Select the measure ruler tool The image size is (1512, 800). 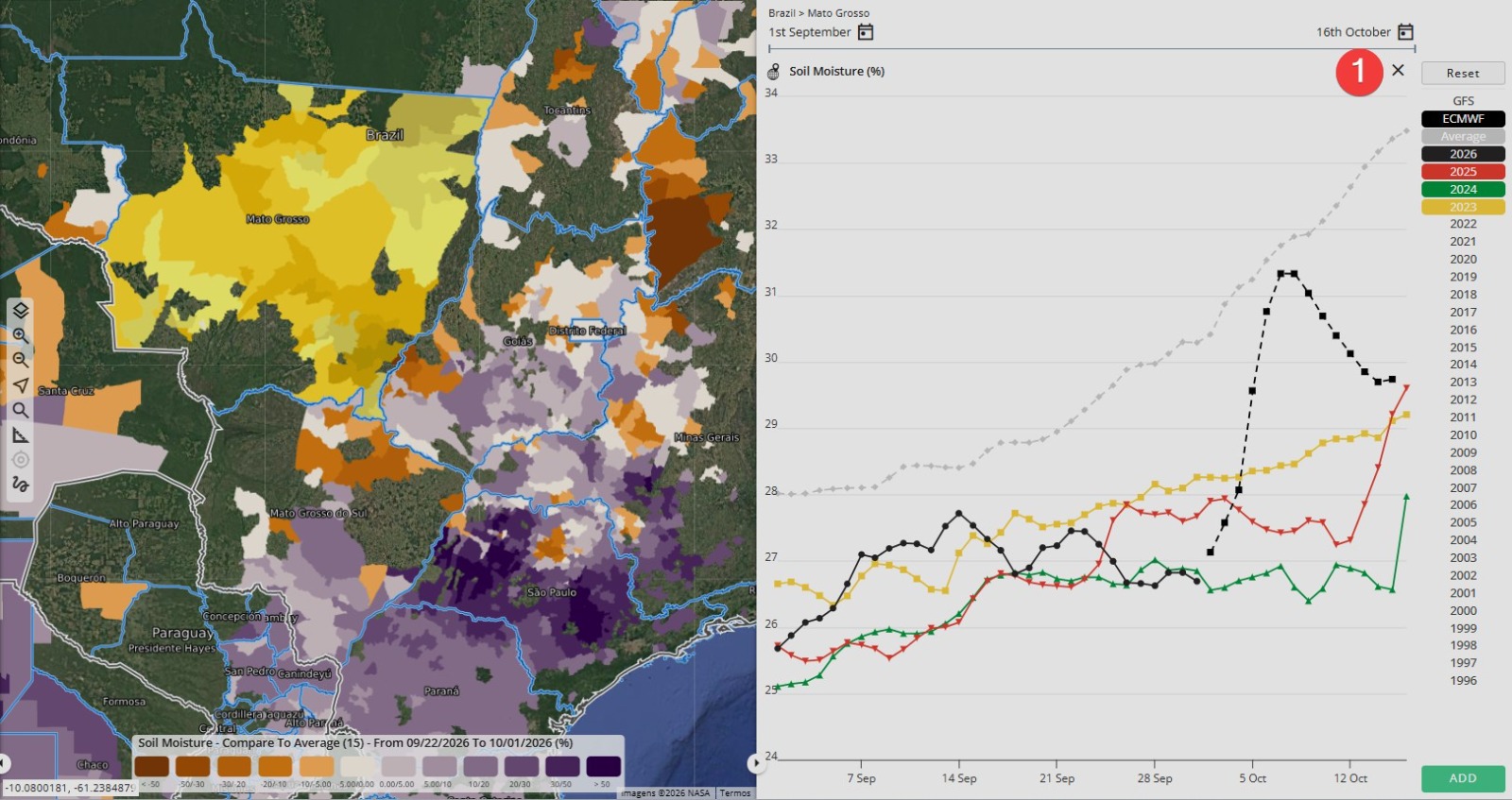click(21, 434)
